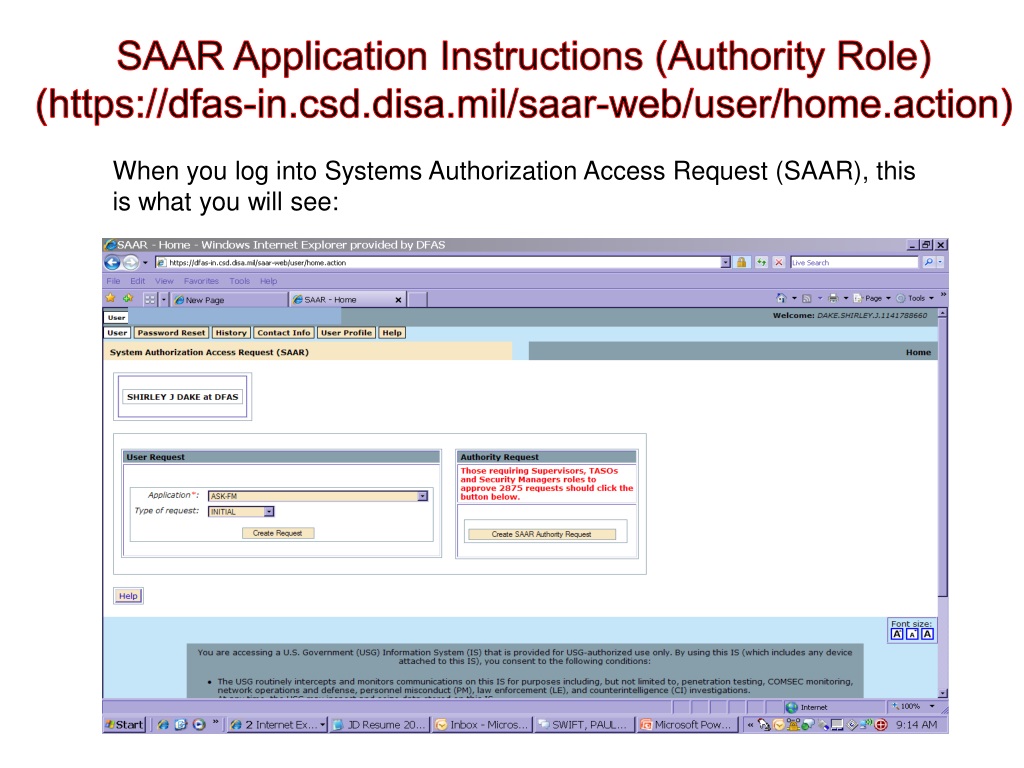The image size is (1024, 768).
Task: Click the Help button below the forms
Action: [128, 596]
